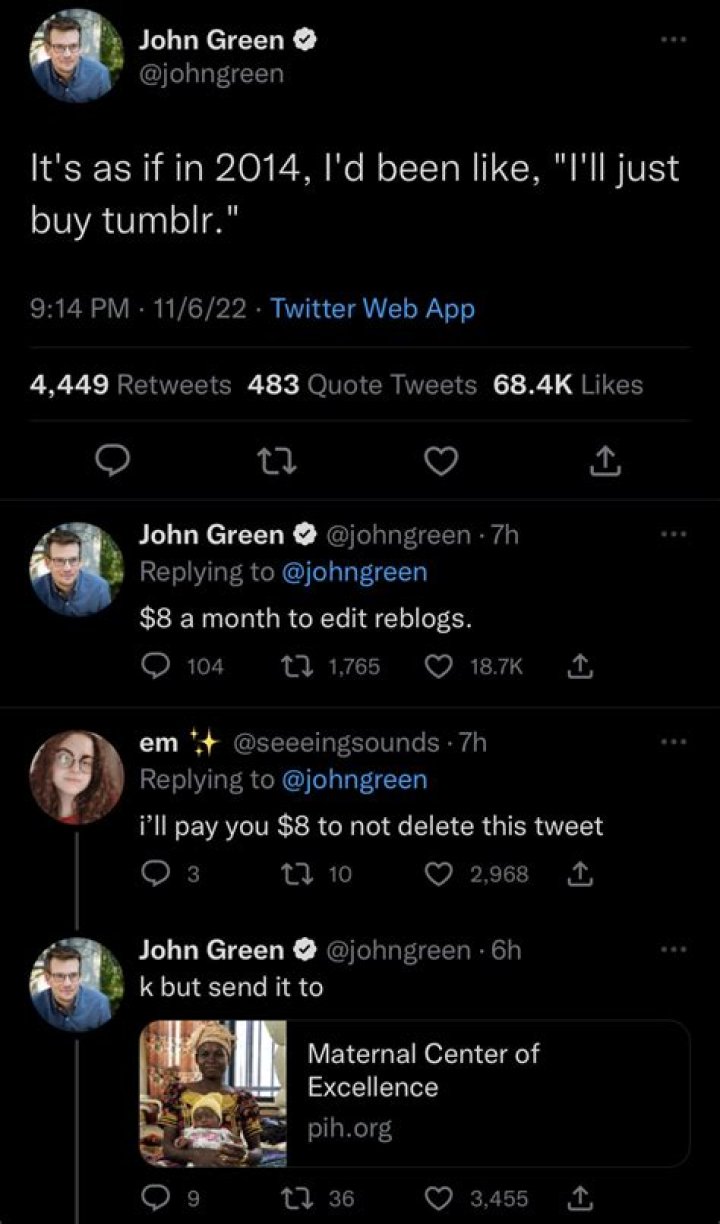Retweet the main "buy tumblr" tweet
The width and height of the screenshot is (720, 1224).
click(x=273, y=459)
